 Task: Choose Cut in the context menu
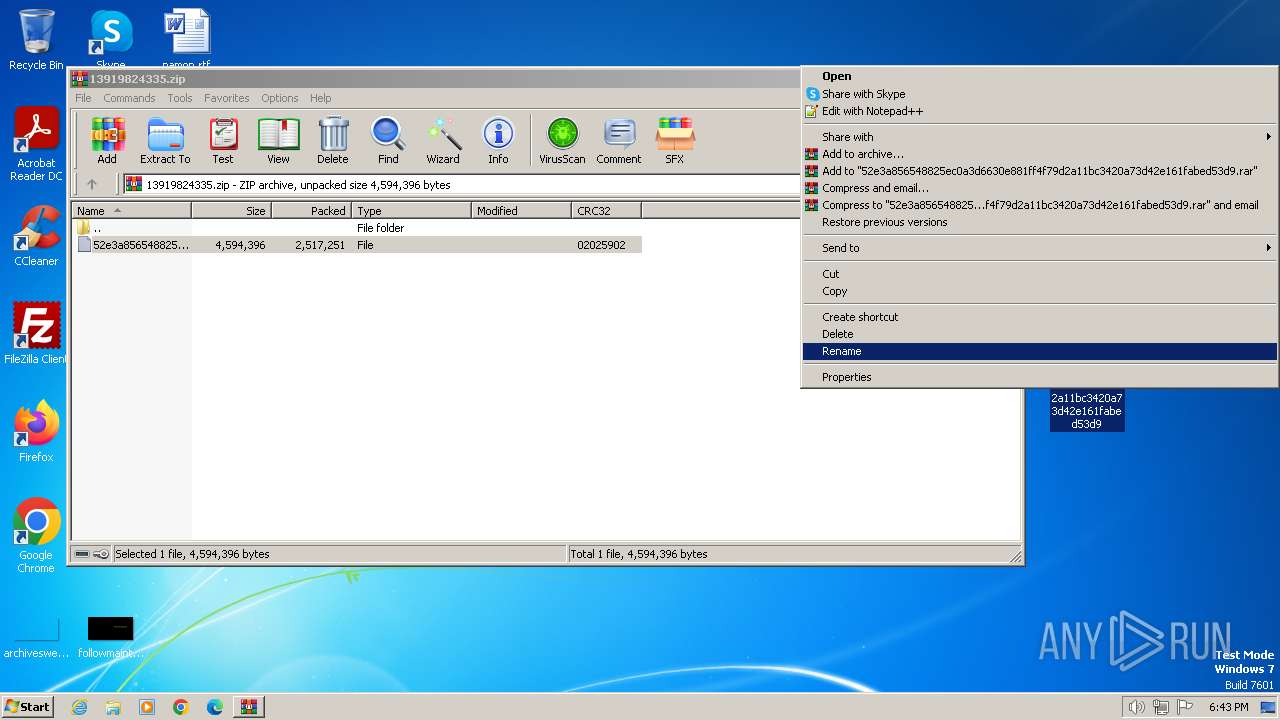tap(1040, 274)
